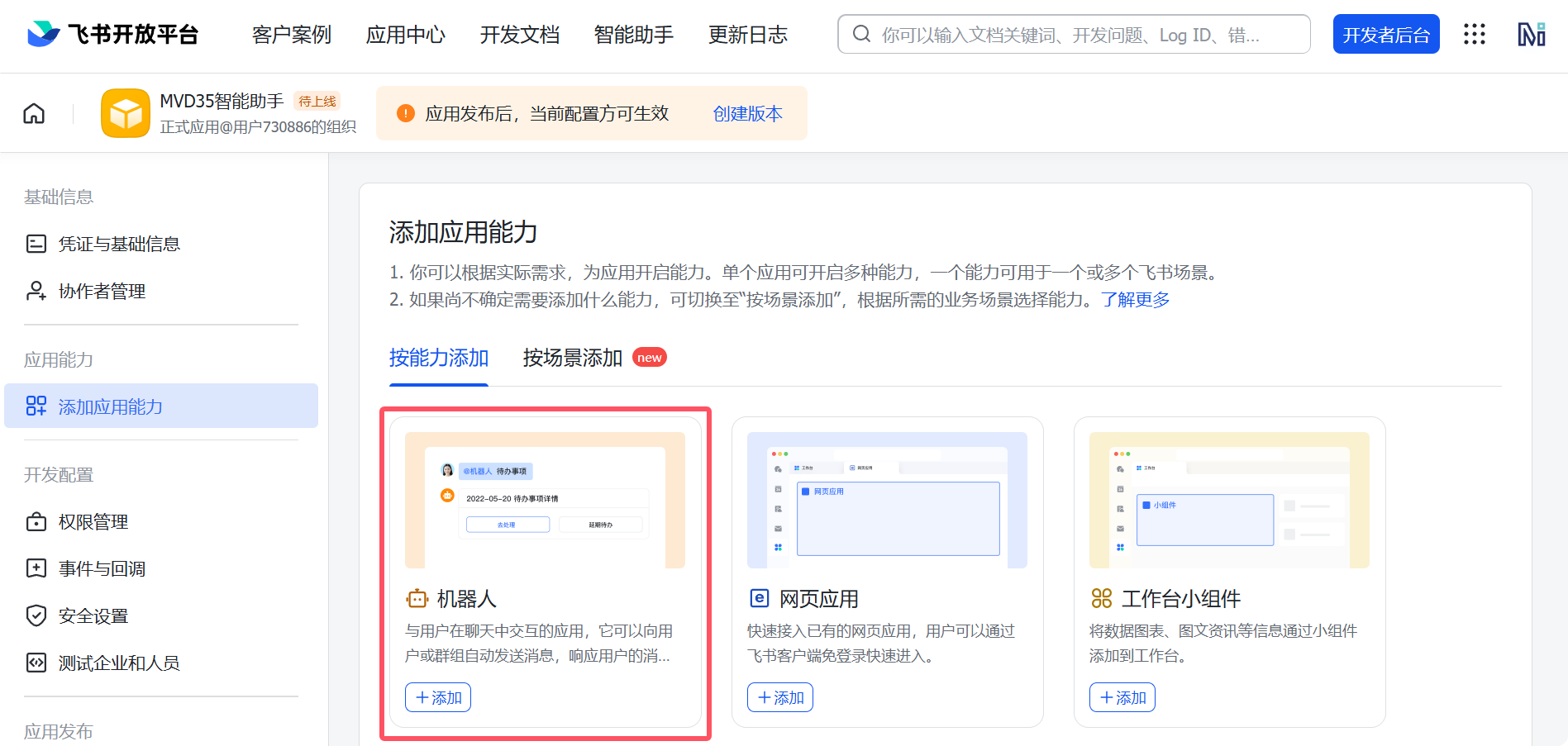Open 开发文档 in the top navigation
1568x746 pixels.
click(520, 35)
